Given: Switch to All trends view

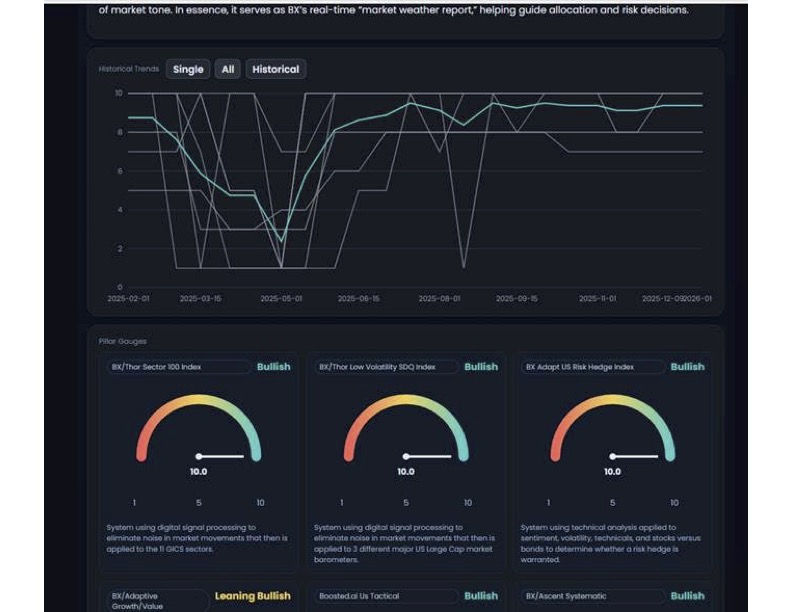Looking at the screenshot, I should click(x=228, y=69).
